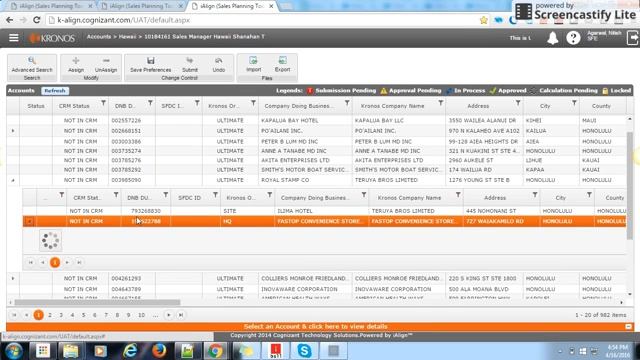The width and height of the screenshot is (640, 360).
Task: Click the horizontal scrollbar of grid
Action: (x=97, y=302)
